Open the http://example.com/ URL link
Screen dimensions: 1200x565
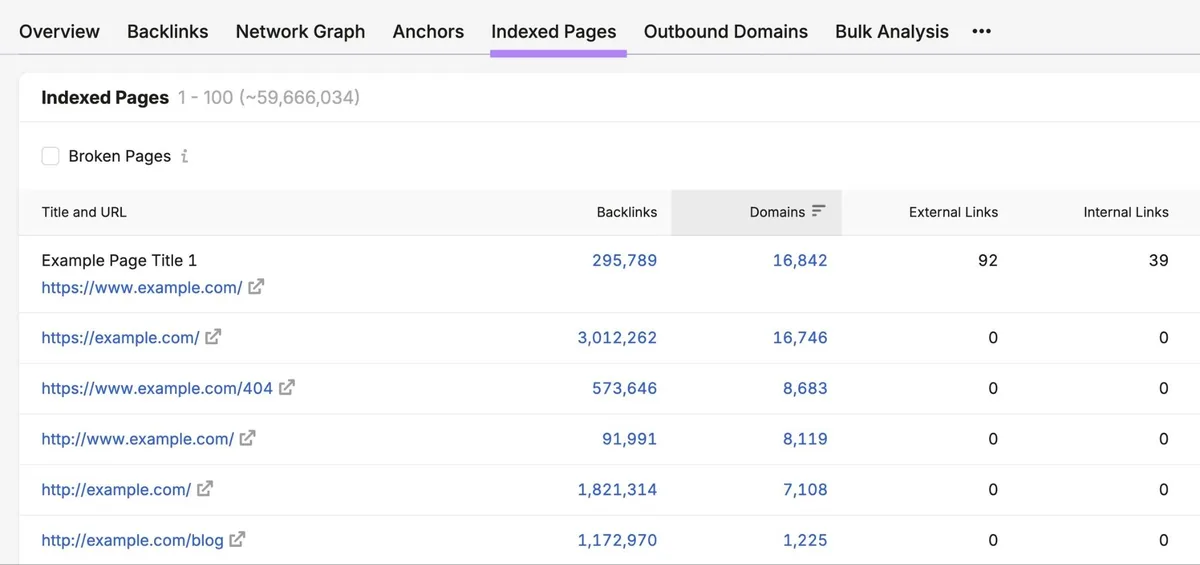[x=116, y=489]
